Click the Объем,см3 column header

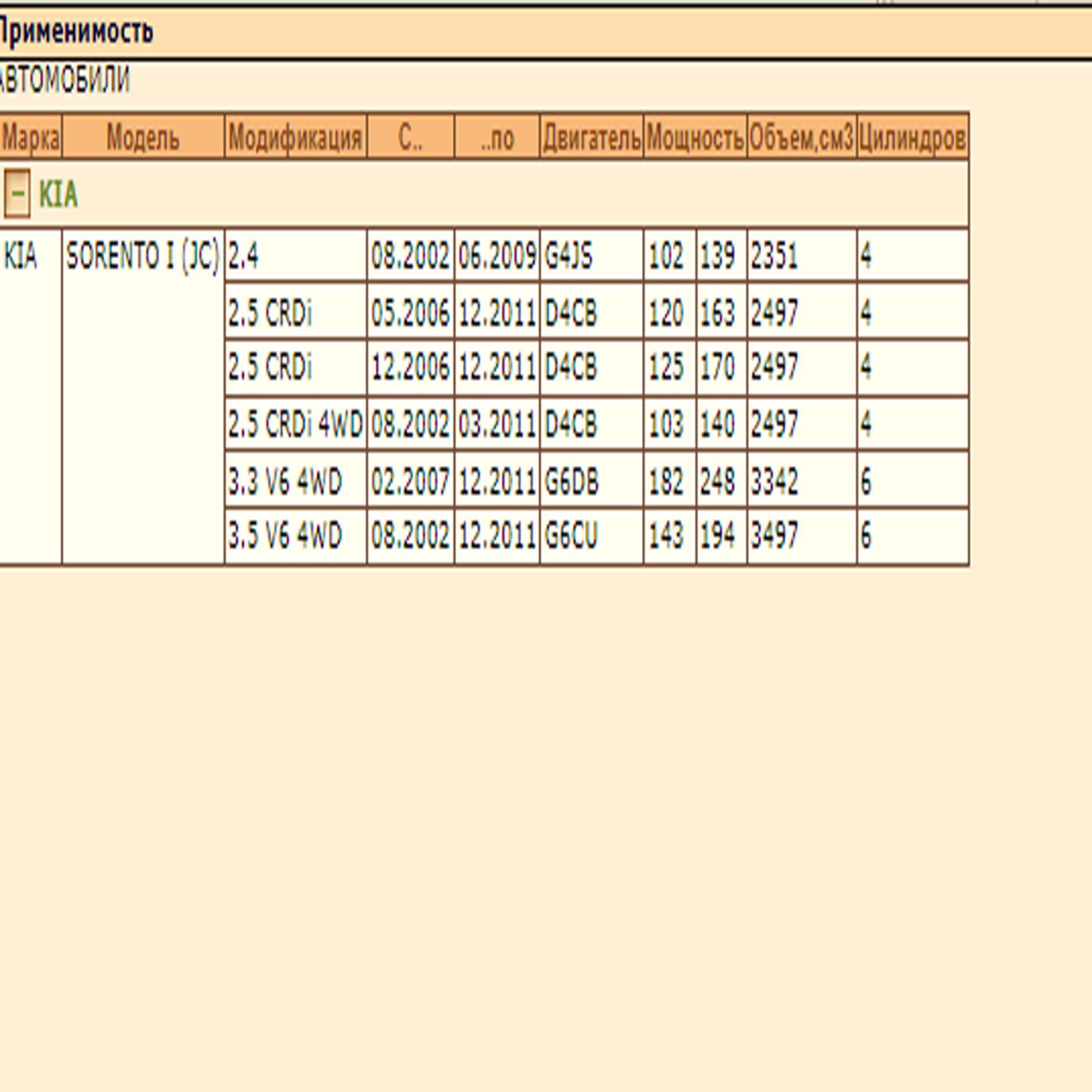[801, 137]
